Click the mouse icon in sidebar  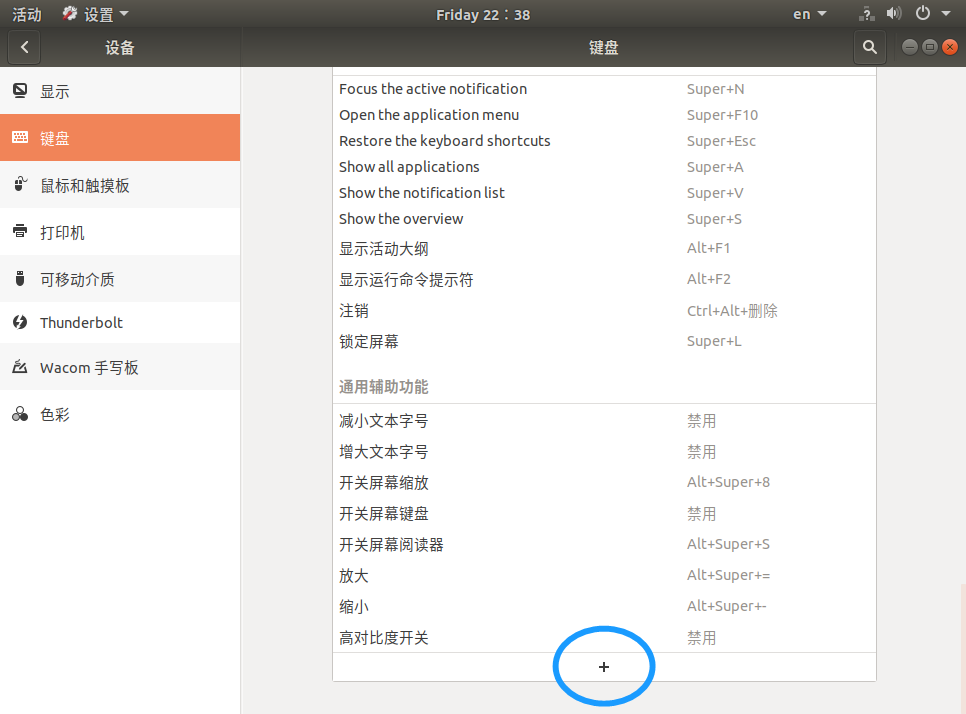20,184
